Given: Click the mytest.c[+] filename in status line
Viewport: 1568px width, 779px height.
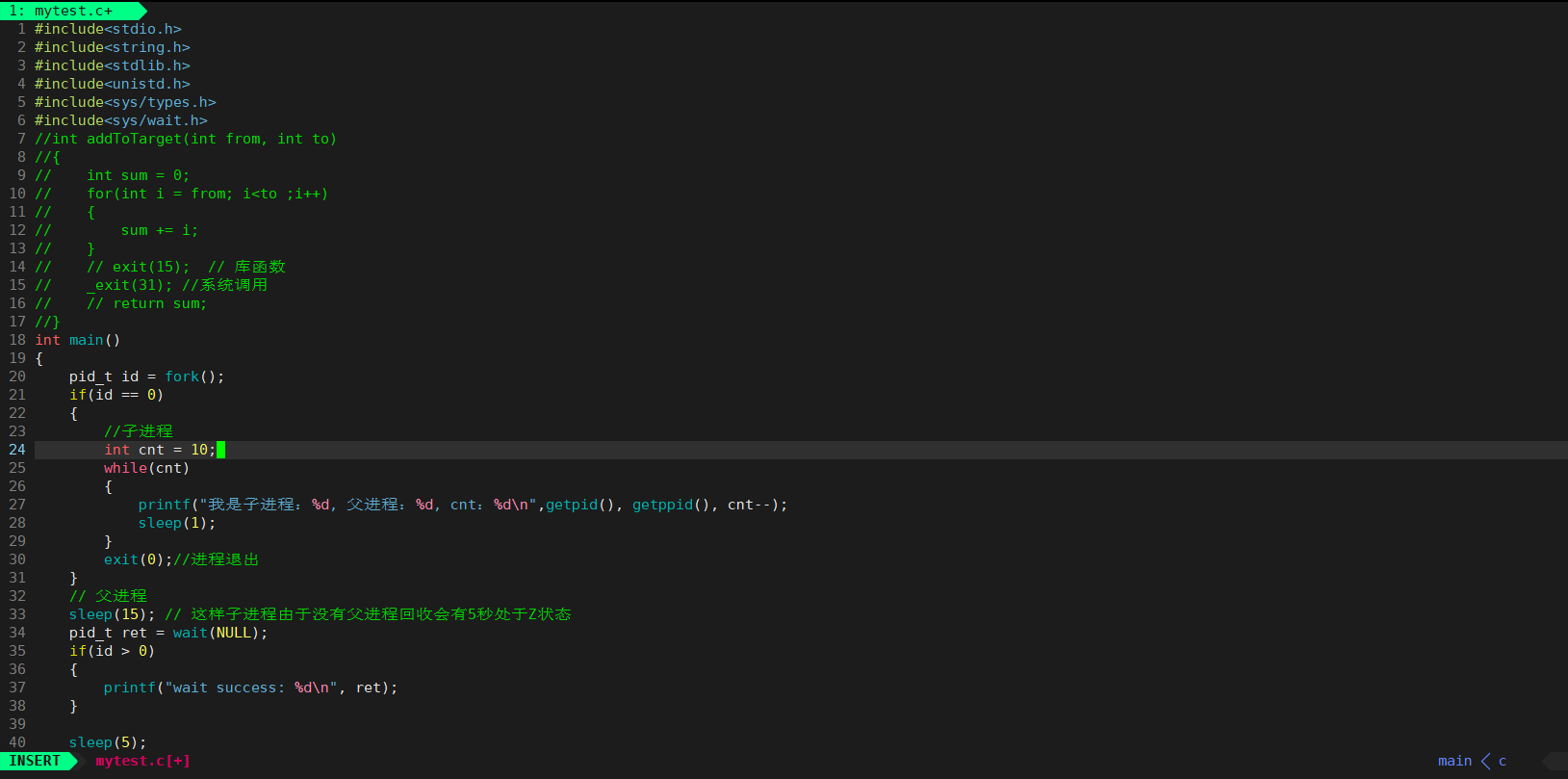Looking at the screenshot, I should (x=142, y=761).
